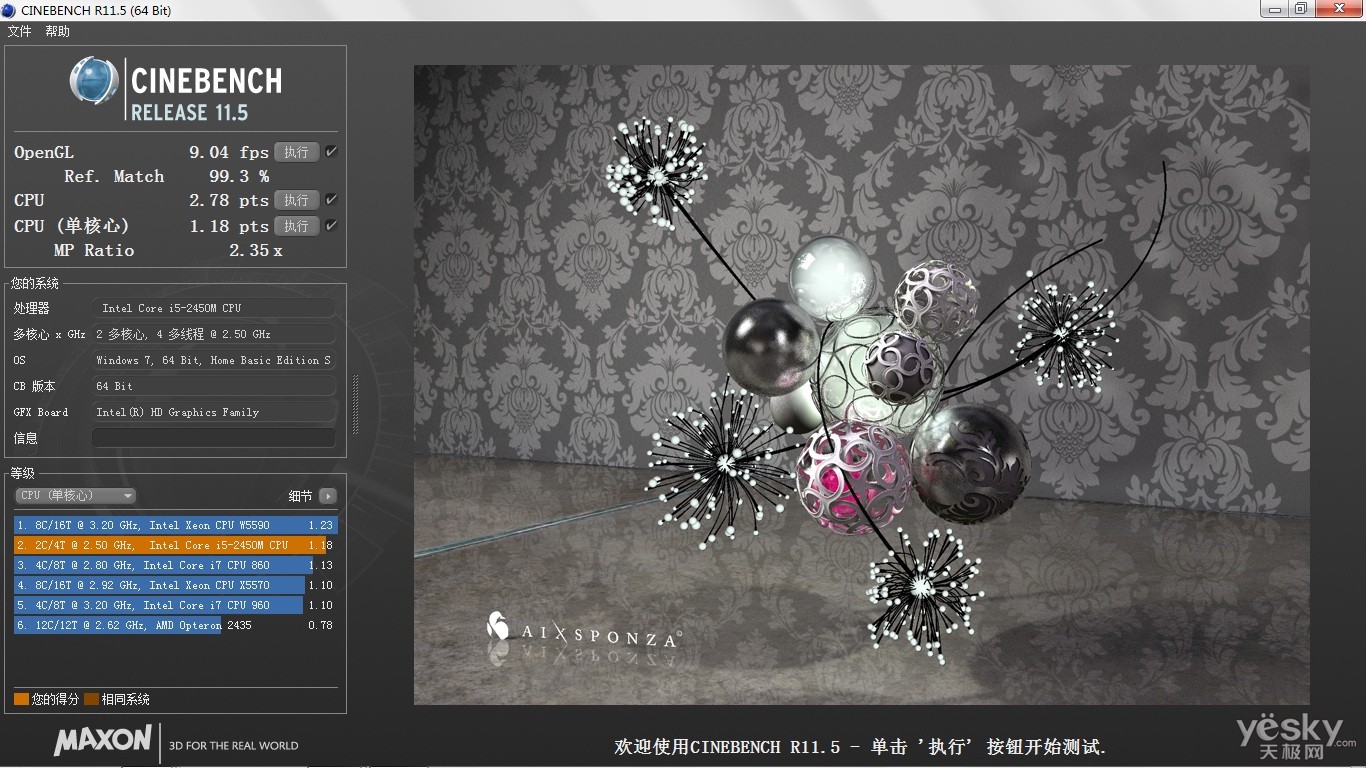Click the MAXON logo
This screenshot has width=1366, height=768.
(x=103, y=741)
